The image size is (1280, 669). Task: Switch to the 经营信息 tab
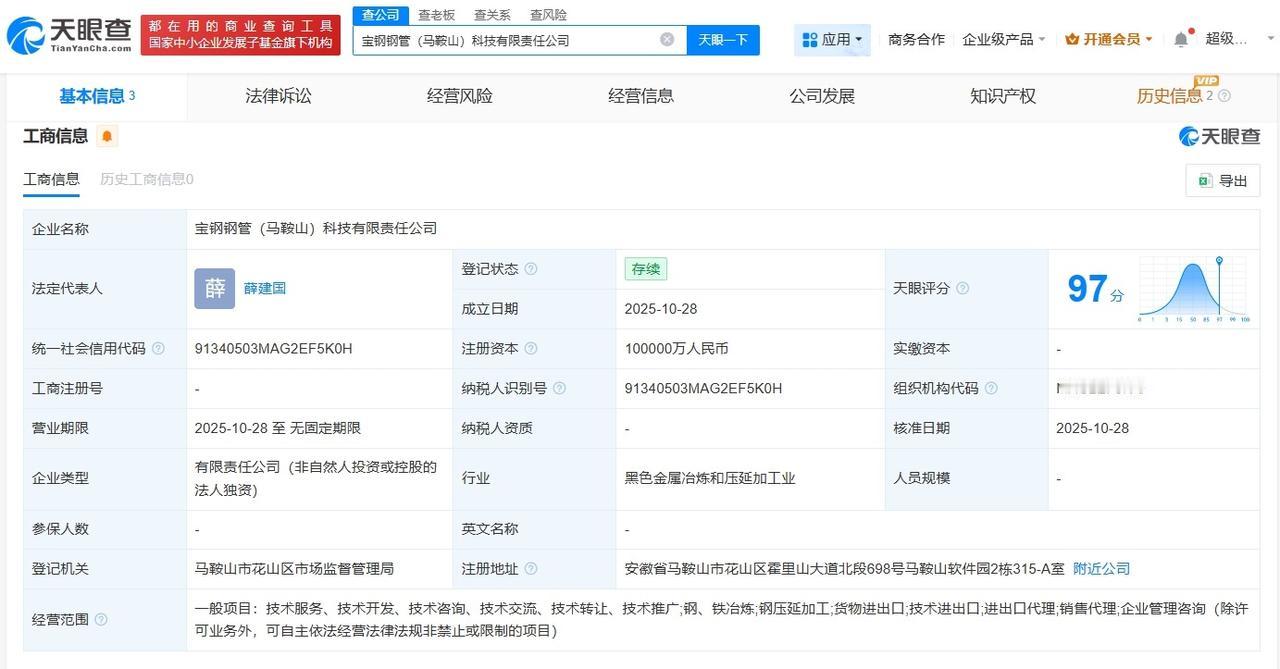pyautogui.click(x=641, y=96)
